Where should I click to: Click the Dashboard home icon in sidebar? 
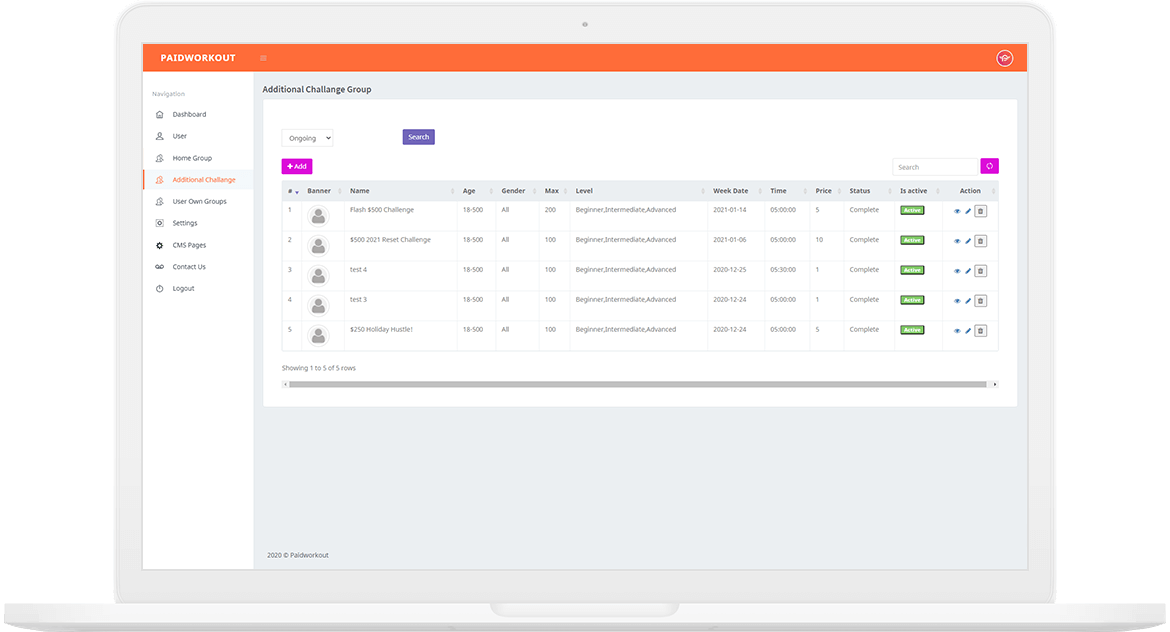coord(160,115)
